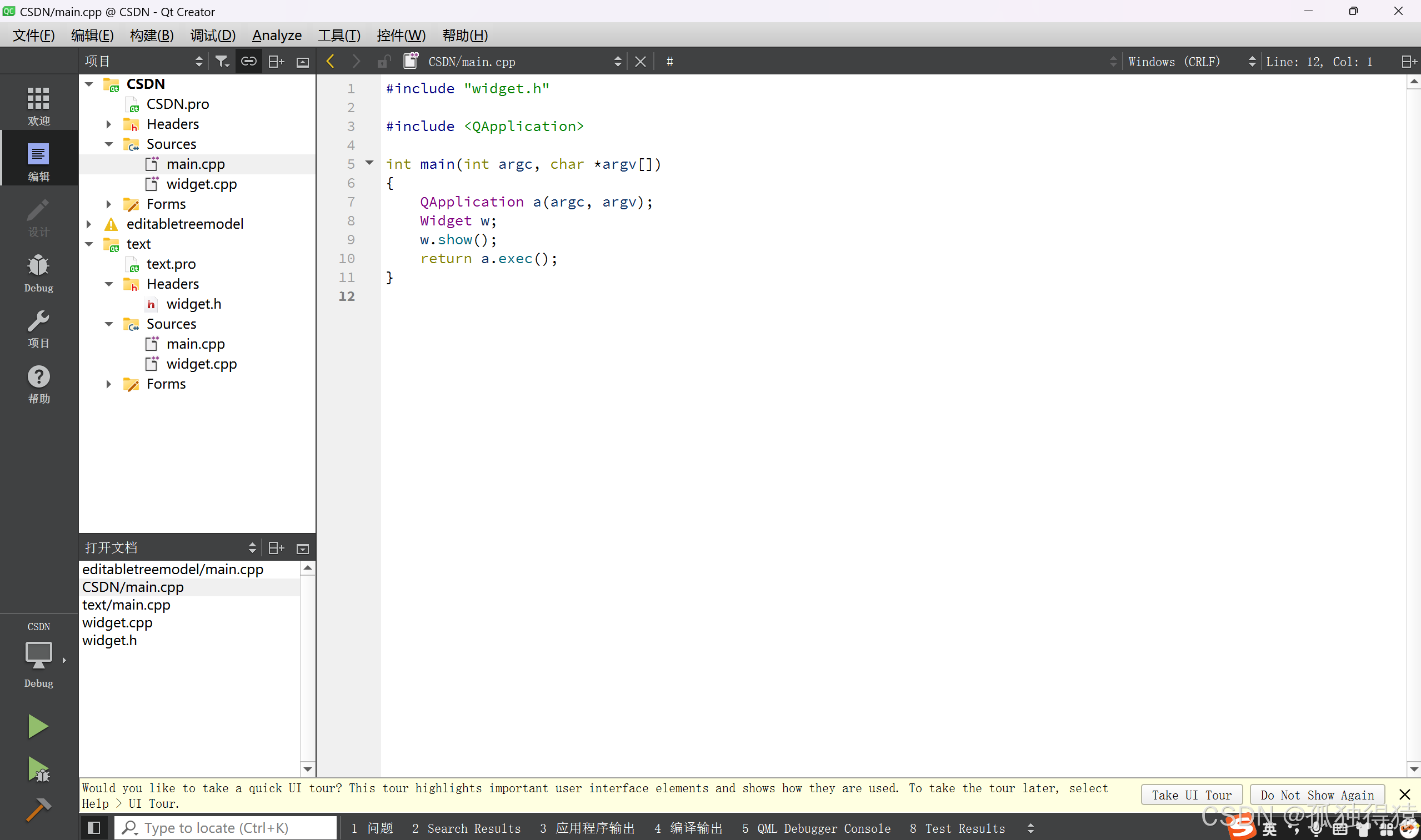Screen dimensions: 1421x840
Task: Open Windows (CRLF) line ending dropdown
Action: pos(1190,61)
